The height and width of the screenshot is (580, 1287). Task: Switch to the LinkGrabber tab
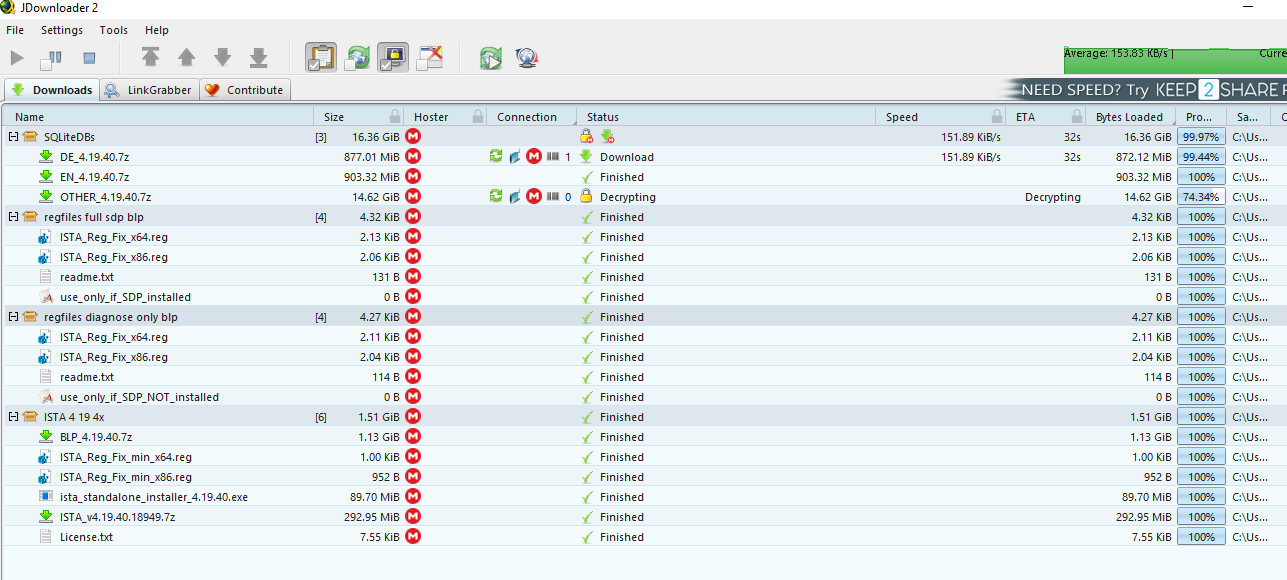click(x=149, y=90)
